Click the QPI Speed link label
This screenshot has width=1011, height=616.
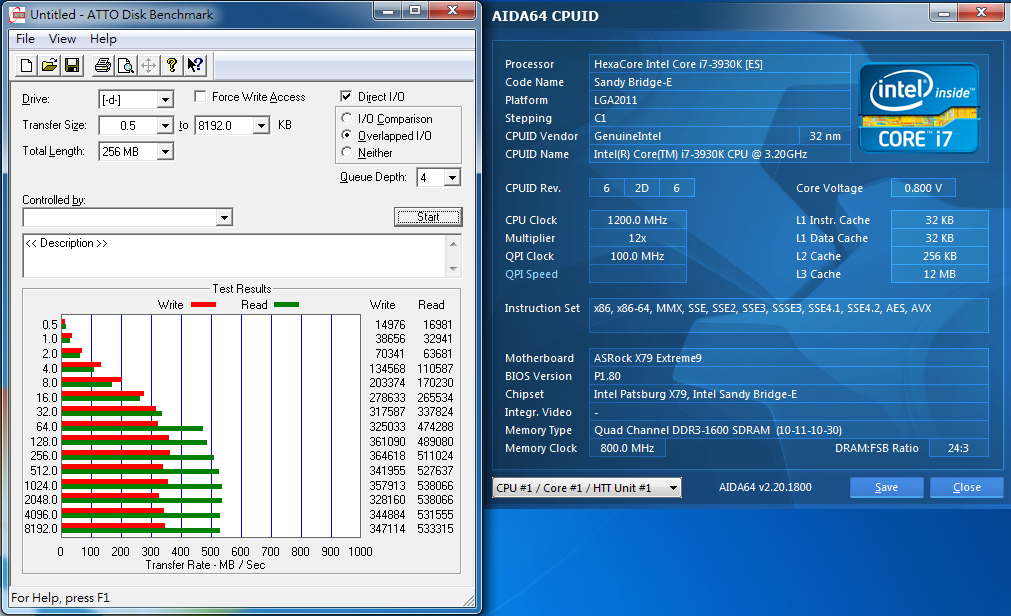pos(531,274)
